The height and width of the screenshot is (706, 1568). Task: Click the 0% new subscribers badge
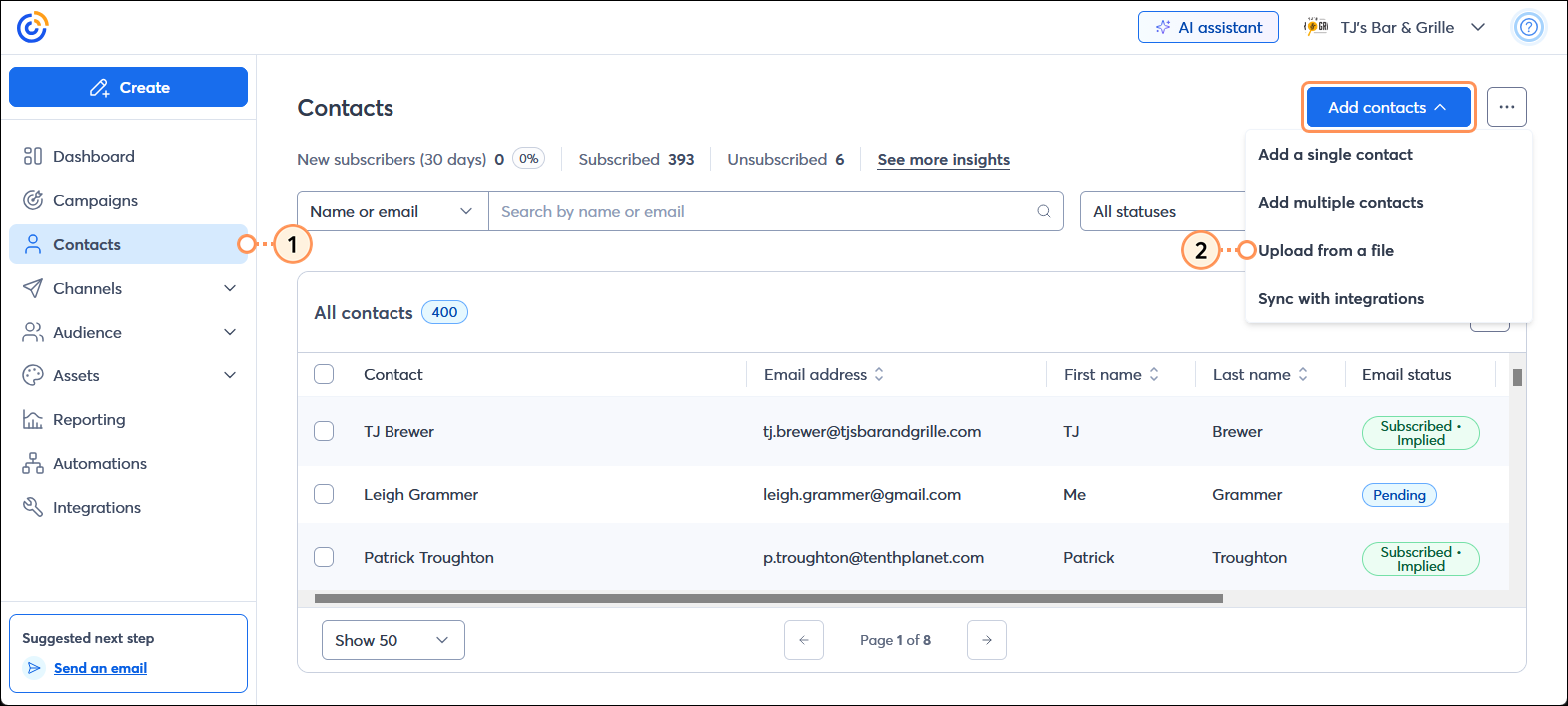[528, 158]
